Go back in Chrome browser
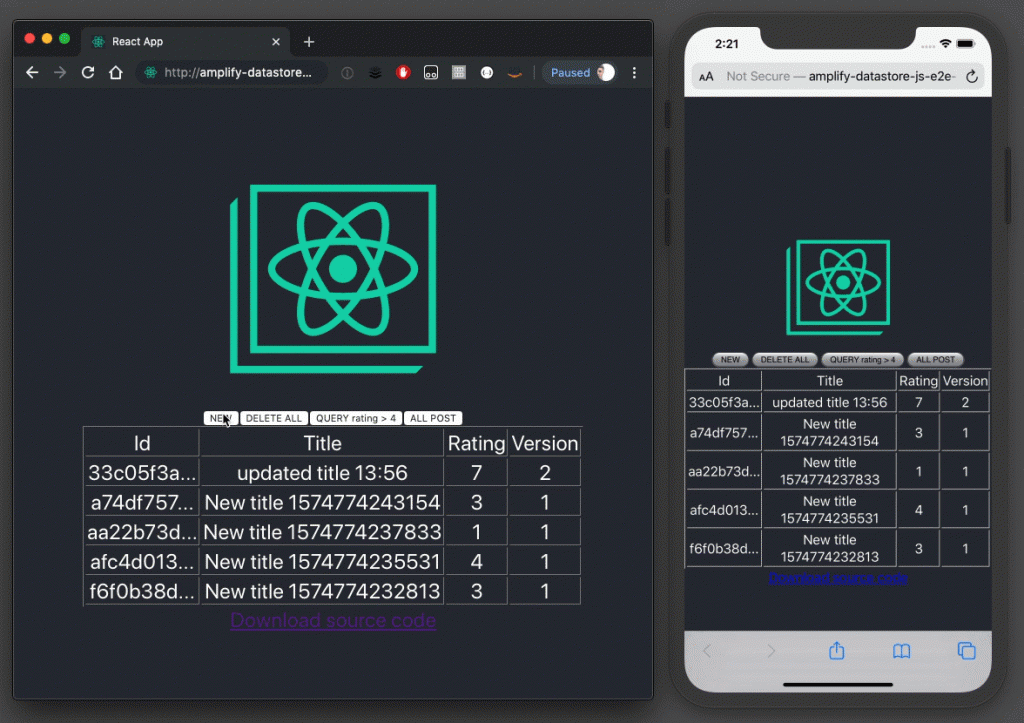 (x=32, y=72)
